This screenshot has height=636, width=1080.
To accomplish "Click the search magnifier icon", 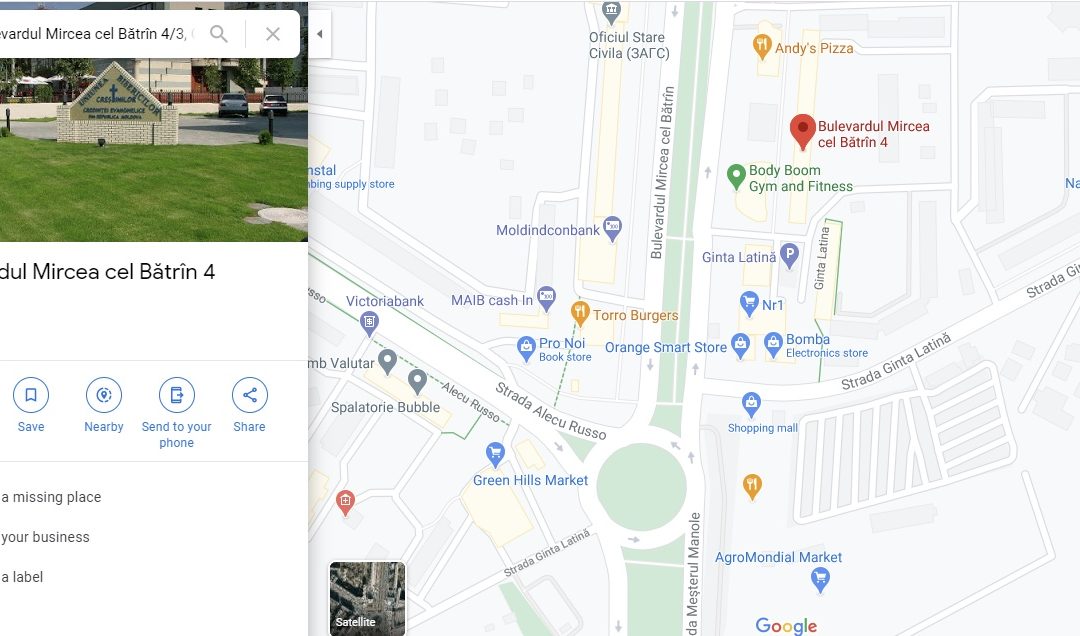I will [x=219, y=34].
